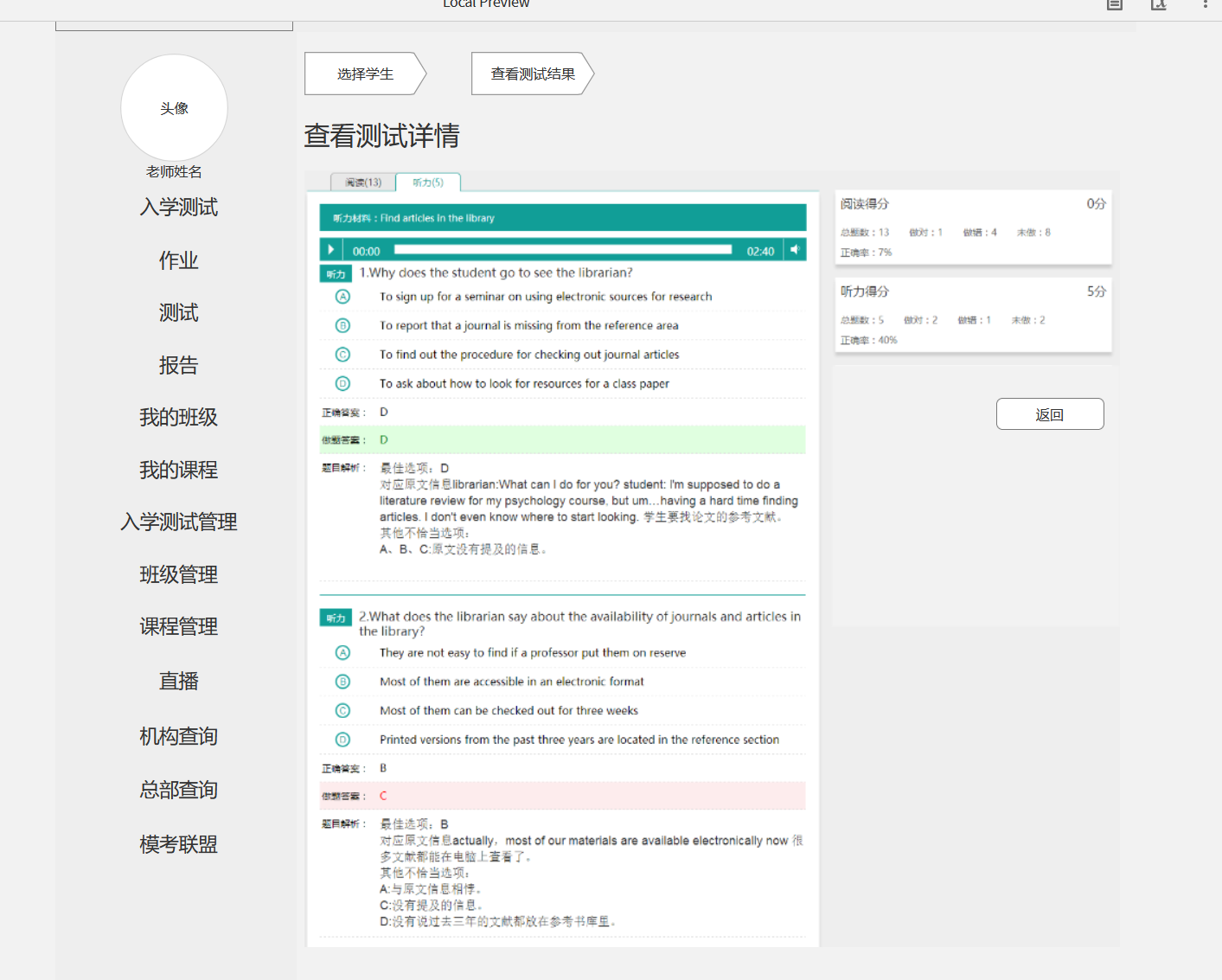Screen dimensions: 1222x980
Task: Open the browser kebab menu icon
Action: (x=1205, y=3)
